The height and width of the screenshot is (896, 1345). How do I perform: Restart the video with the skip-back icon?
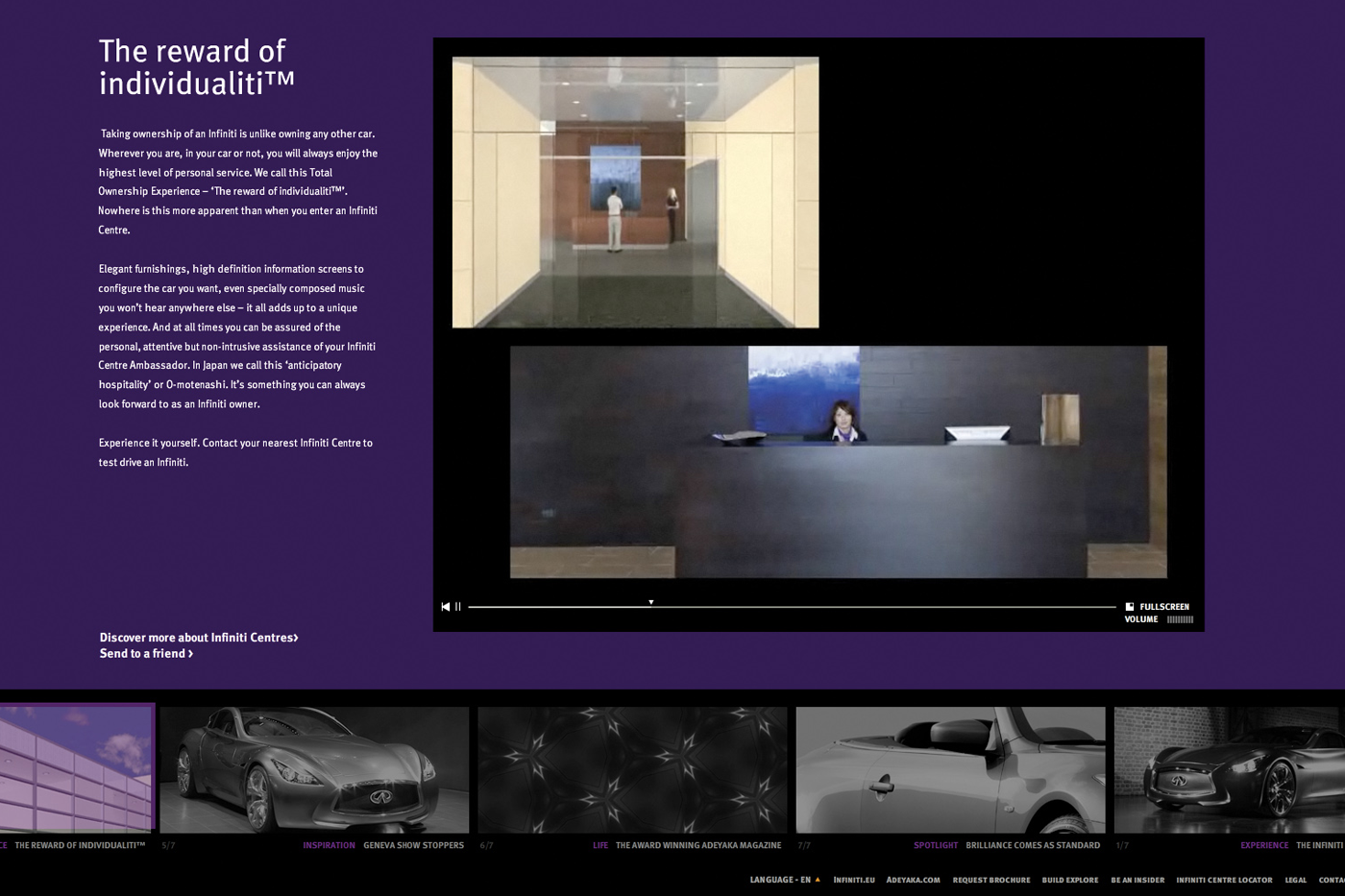445,607
